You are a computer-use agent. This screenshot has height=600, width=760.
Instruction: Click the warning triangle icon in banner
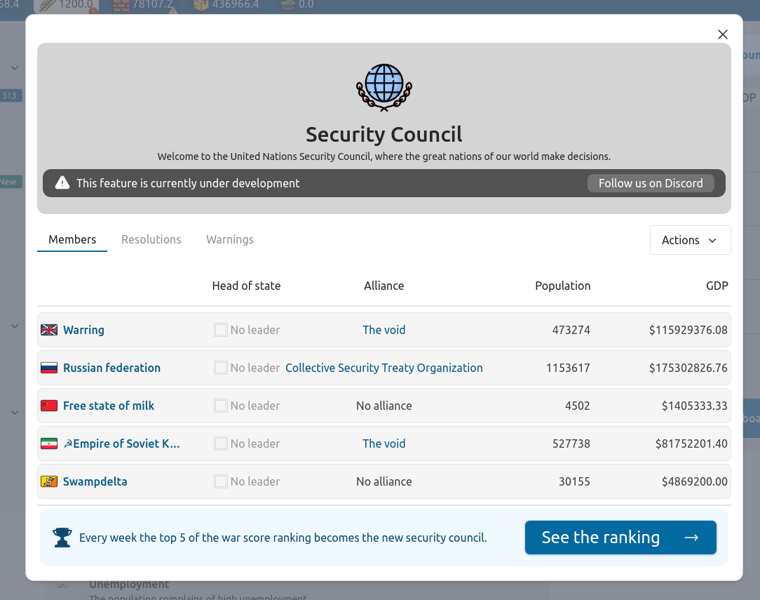click(62, 183)
